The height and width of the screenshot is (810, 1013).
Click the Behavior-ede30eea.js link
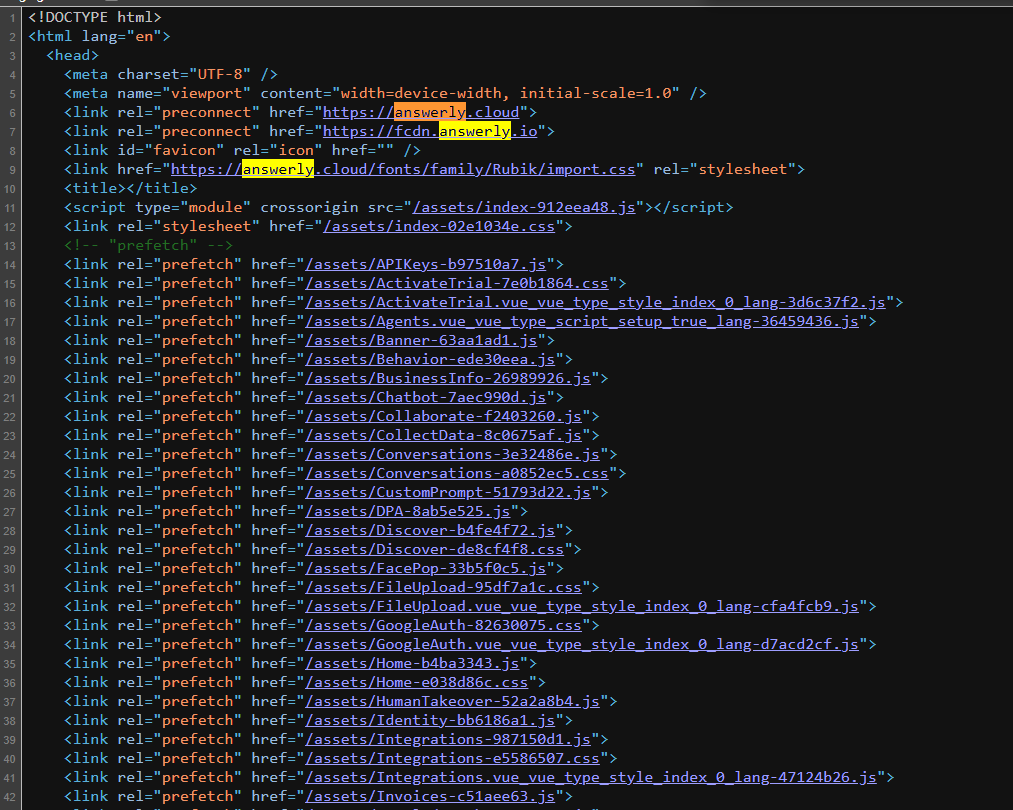coord(430,359)
